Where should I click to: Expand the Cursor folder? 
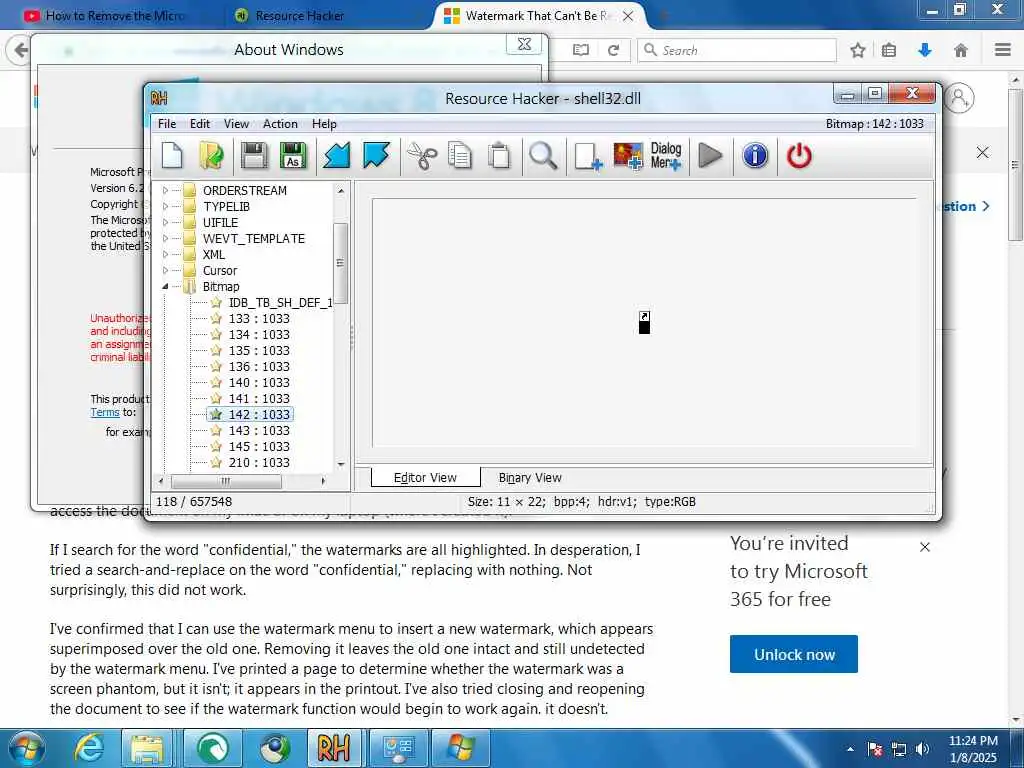coord(165,270)
